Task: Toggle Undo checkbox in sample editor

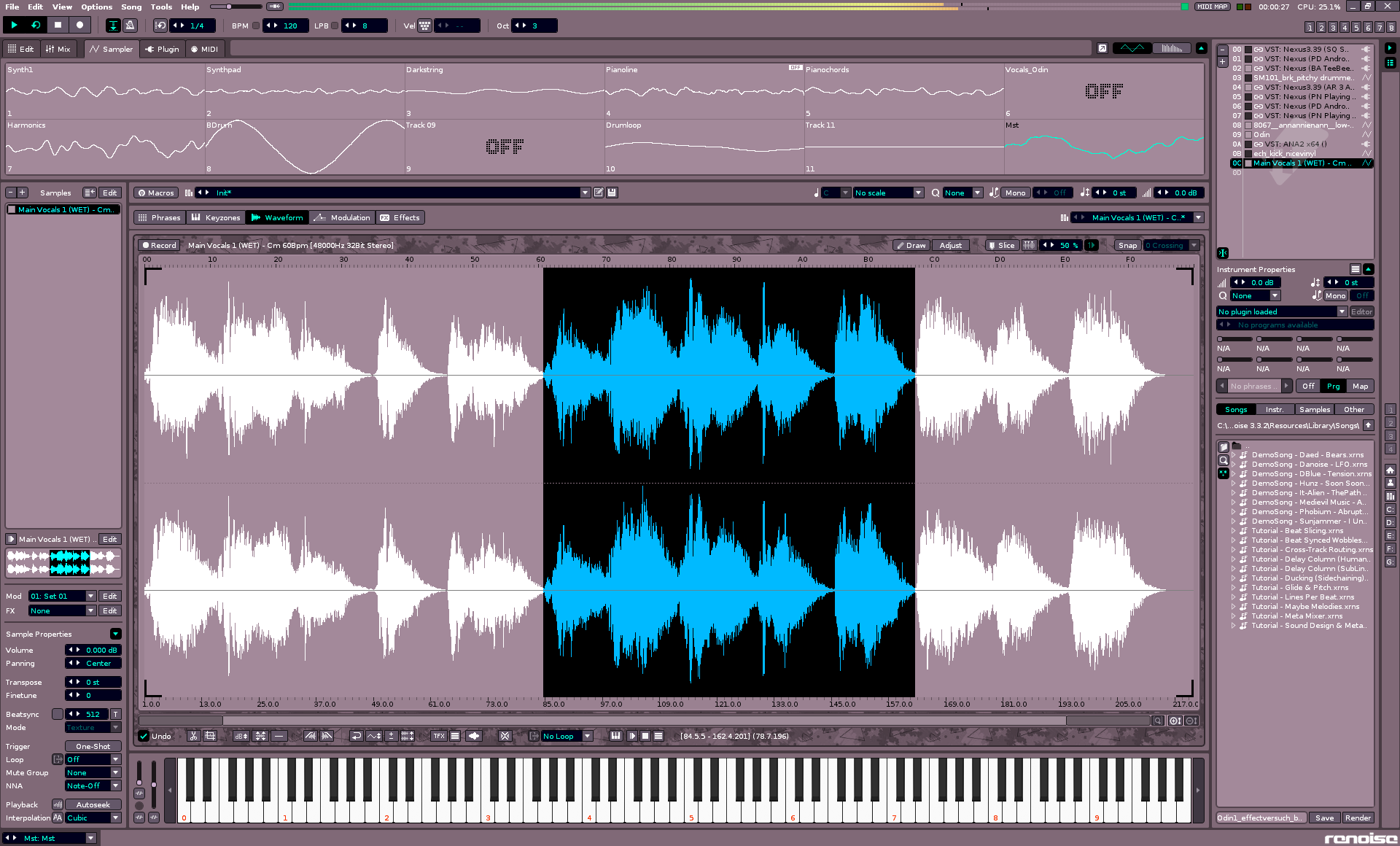Action: pyautogui.click(x=144, y=736)
